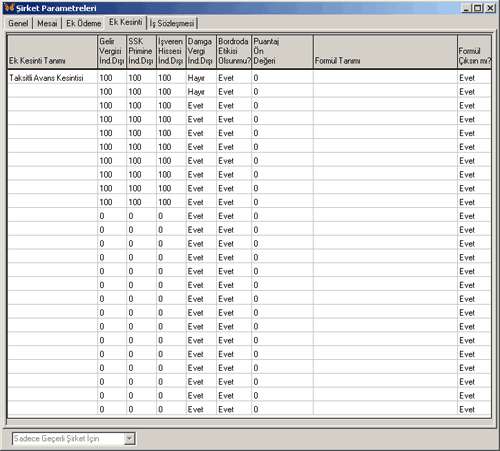
Task: Click the Ek Kesinti Tanımı column header
Action: [52, 52]
